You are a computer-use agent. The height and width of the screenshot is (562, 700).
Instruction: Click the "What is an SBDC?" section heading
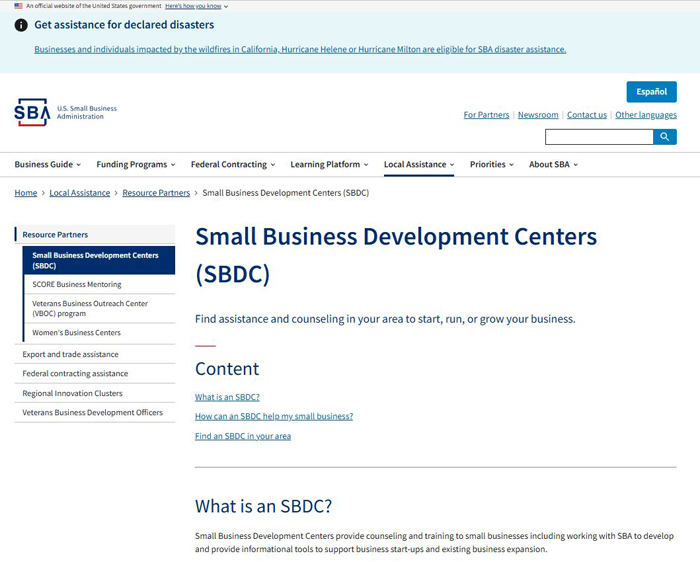click(263, 506)
